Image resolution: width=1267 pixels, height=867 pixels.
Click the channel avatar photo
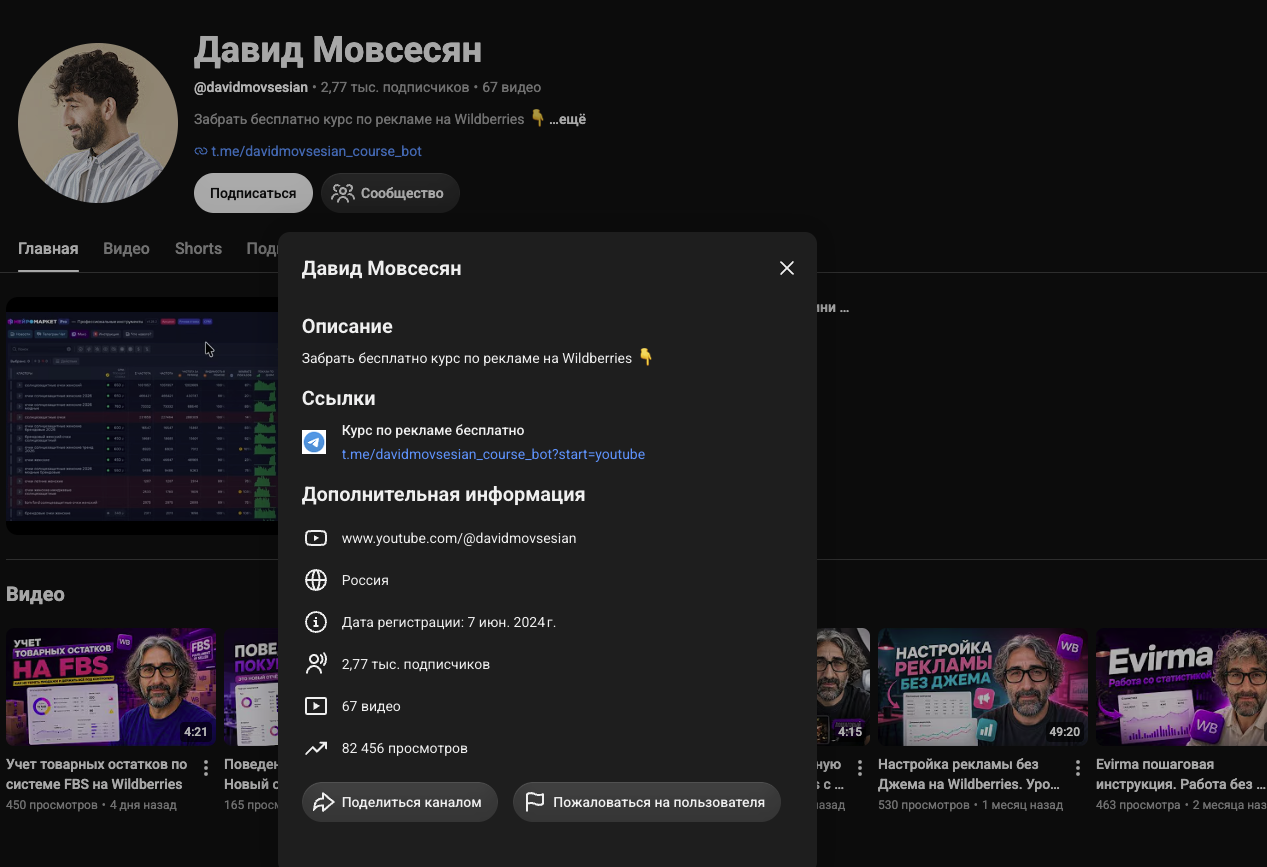coord(98,123)
